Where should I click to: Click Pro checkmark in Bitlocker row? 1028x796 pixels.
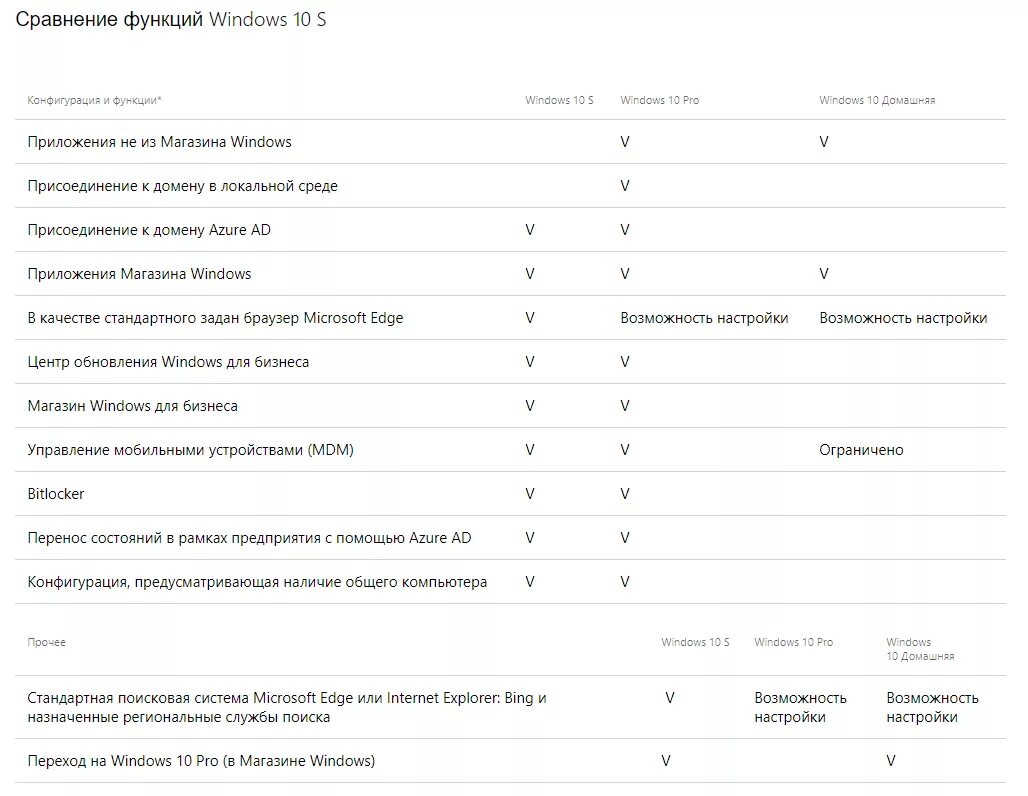(x=625, y=494)
